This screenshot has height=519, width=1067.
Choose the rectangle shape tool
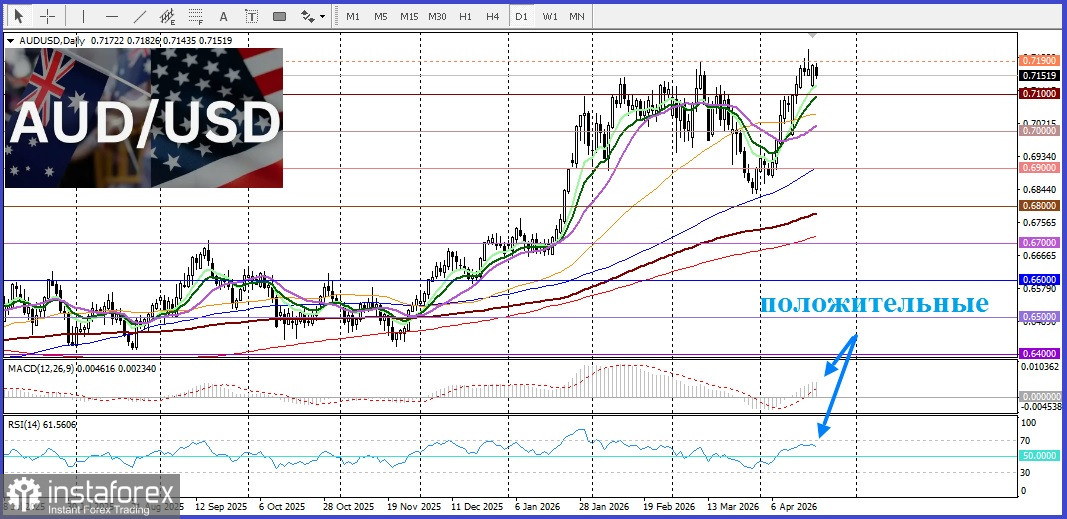point(279,16)
